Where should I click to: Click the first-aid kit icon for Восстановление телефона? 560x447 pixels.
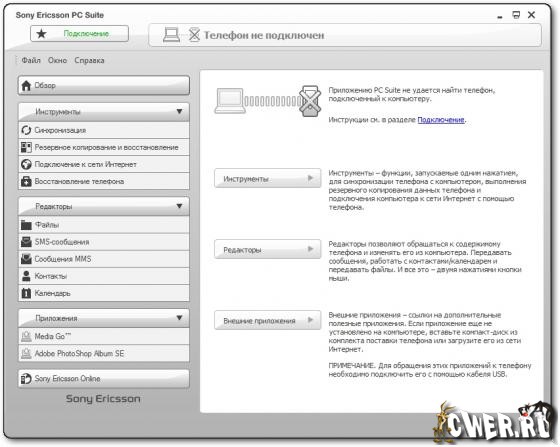(x=26, y=181)
